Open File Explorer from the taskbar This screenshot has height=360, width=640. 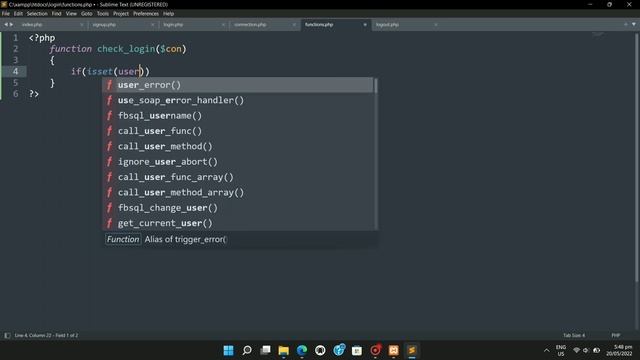tap(284, 350)
